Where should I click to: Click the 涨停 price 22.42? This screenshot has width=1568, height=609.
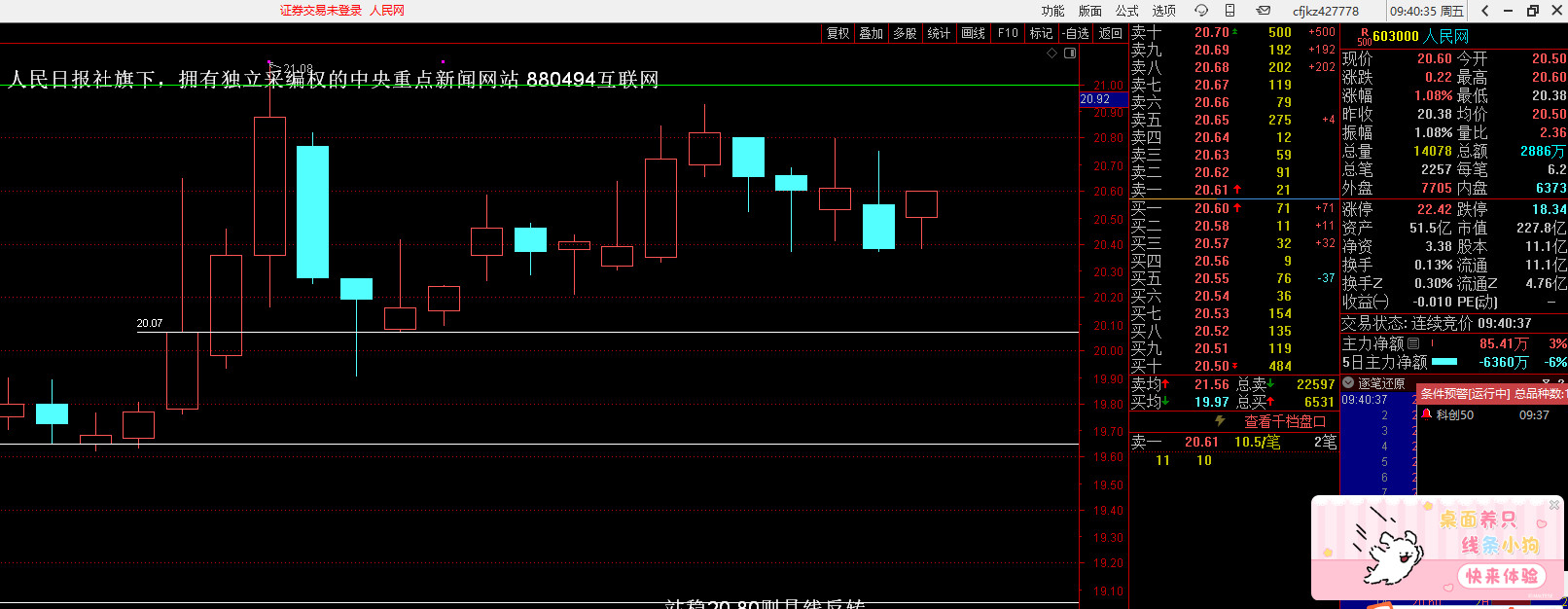[x=1435, y=209]
